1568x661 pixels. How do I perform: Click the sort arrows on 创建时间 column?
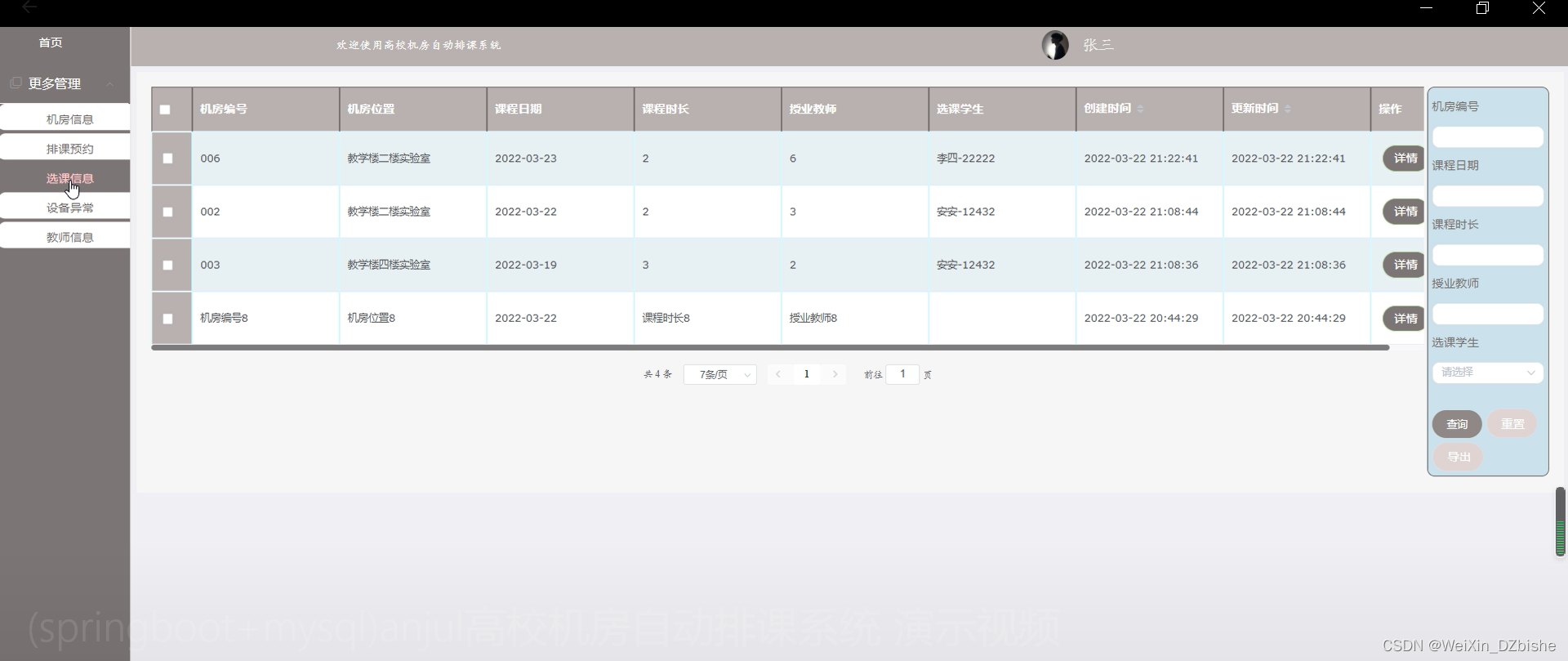(1140, 109)
